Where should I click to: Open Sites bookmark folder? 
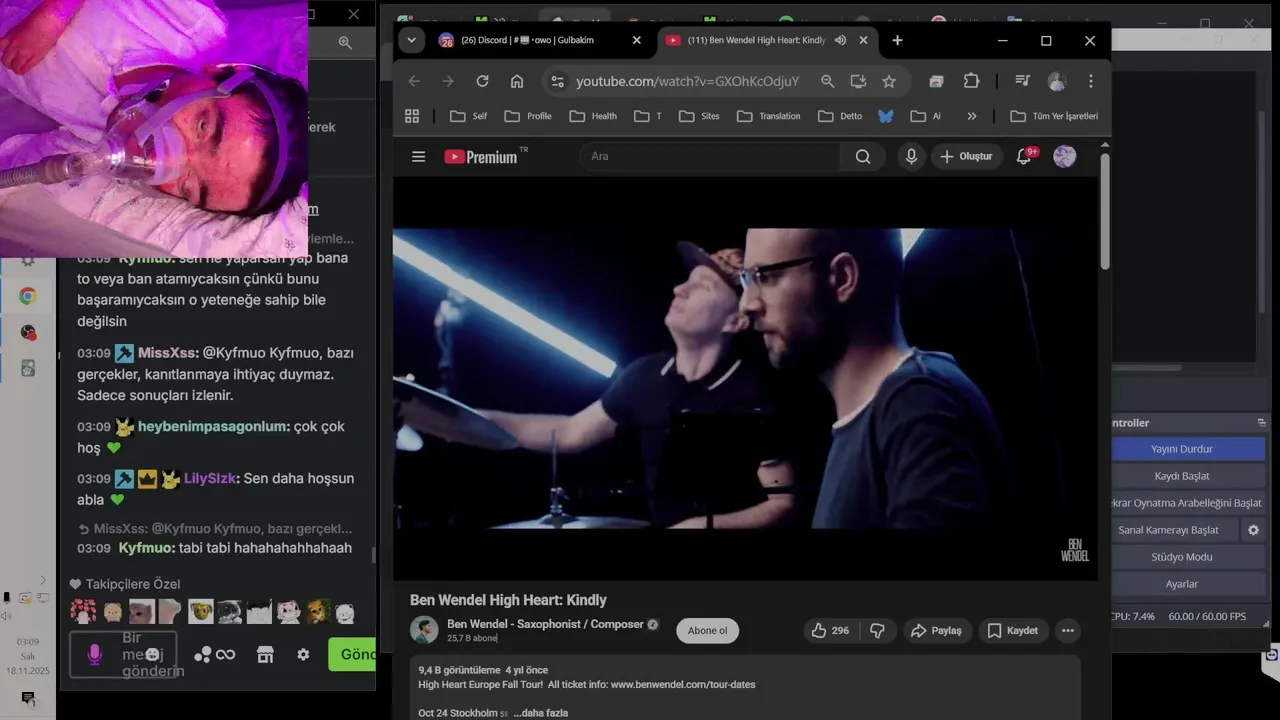pyautogui.click(x=699, y=116)
